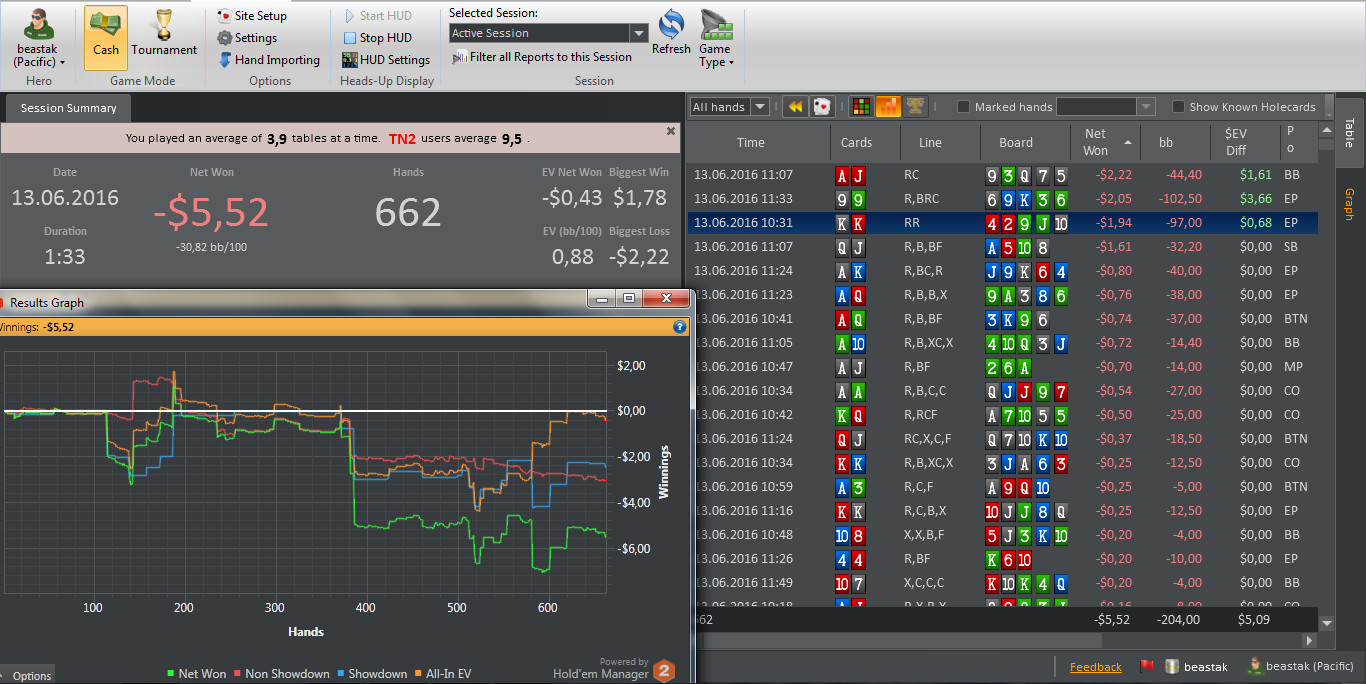Image resolution: width=1366 pixels, height=684 pixels.
Task: Click the $3,66 EV Diff cell
Action: point(1255,199)
